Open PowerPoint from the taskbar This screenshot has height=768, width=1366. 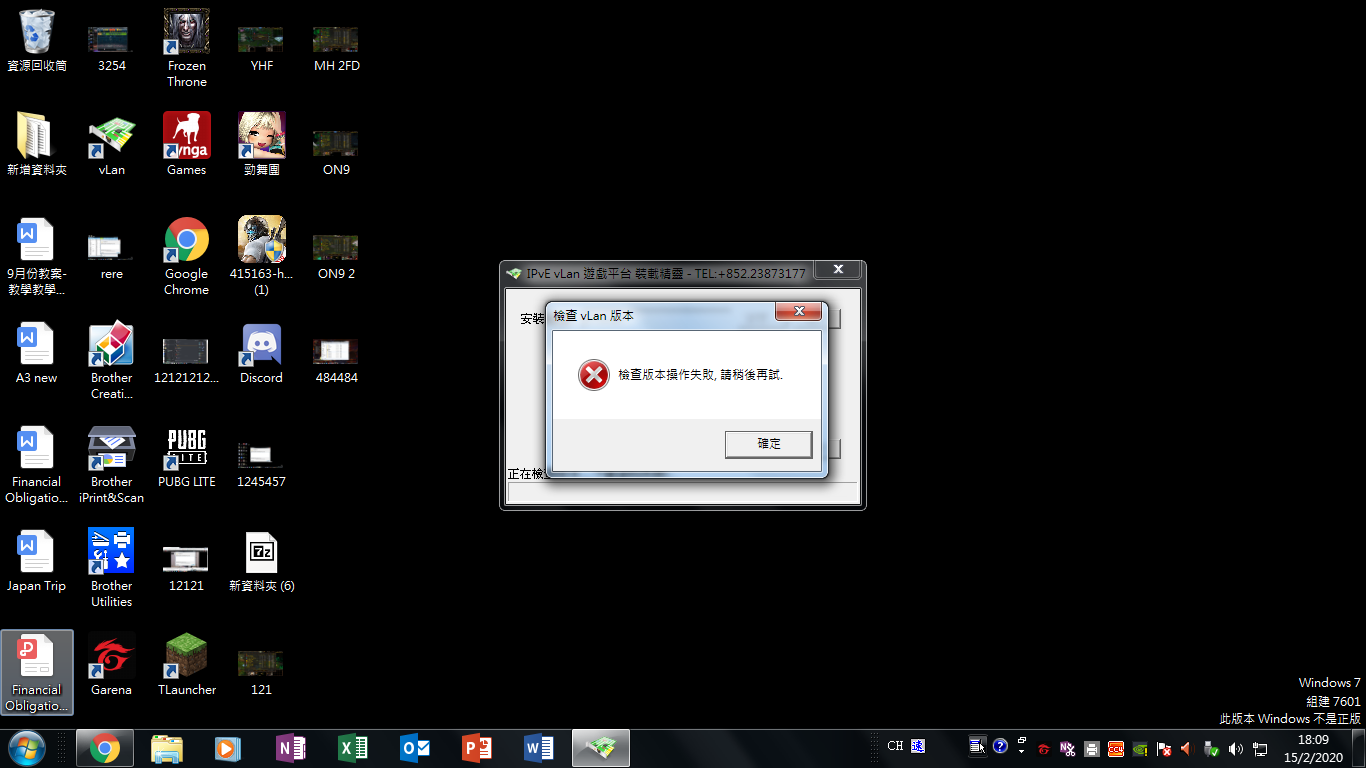[477, 748]
